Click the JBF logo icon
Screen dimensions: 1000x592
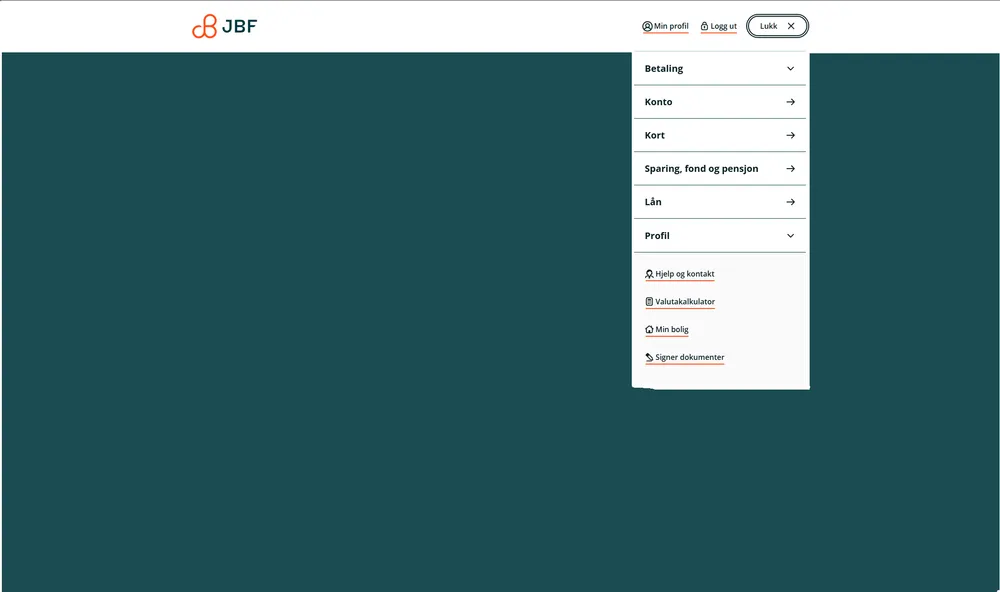tap(204, 27)
